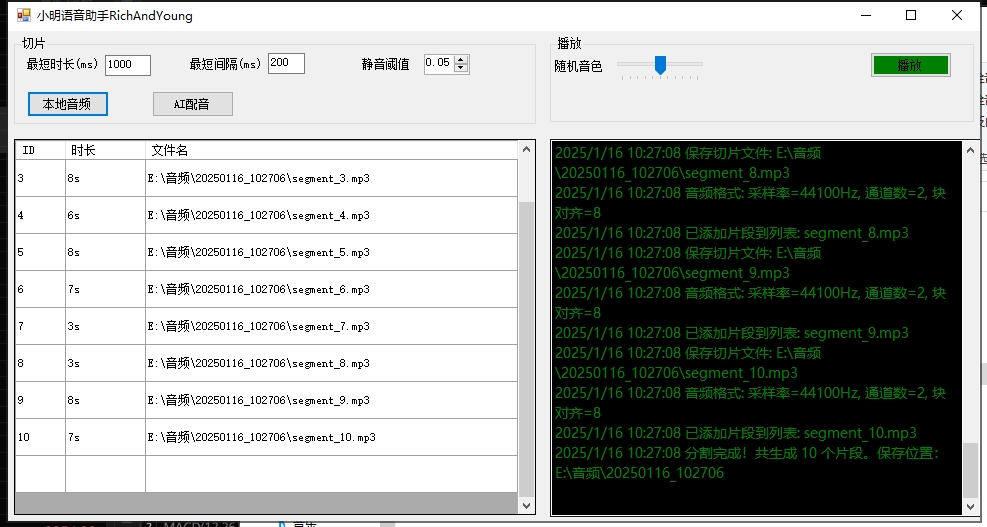Click log panel scroll down arrow

point(969,506)
